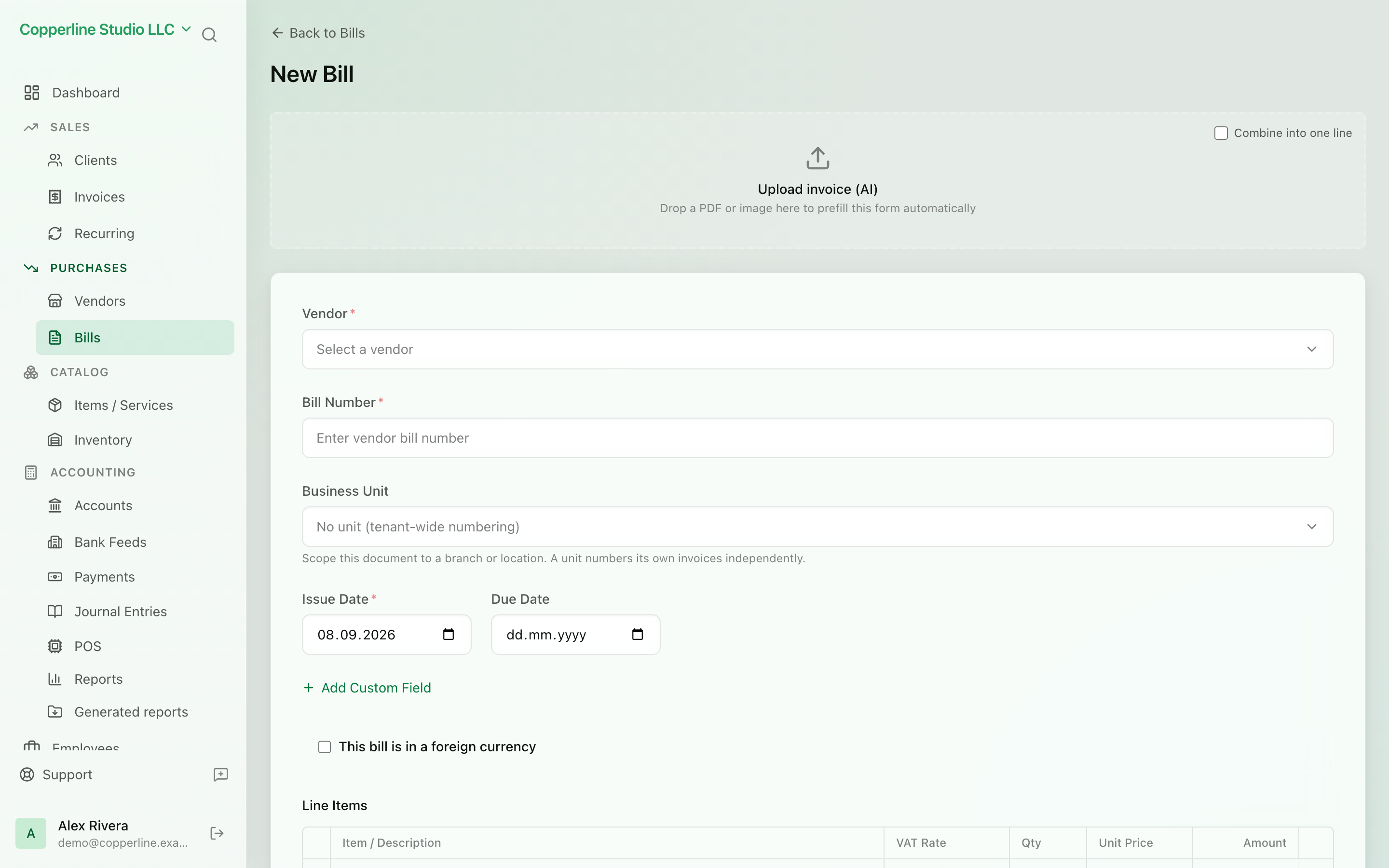Open the Select a vendor dropdown
This screenshot has width=1389, height=868.
tap(817, 349)
